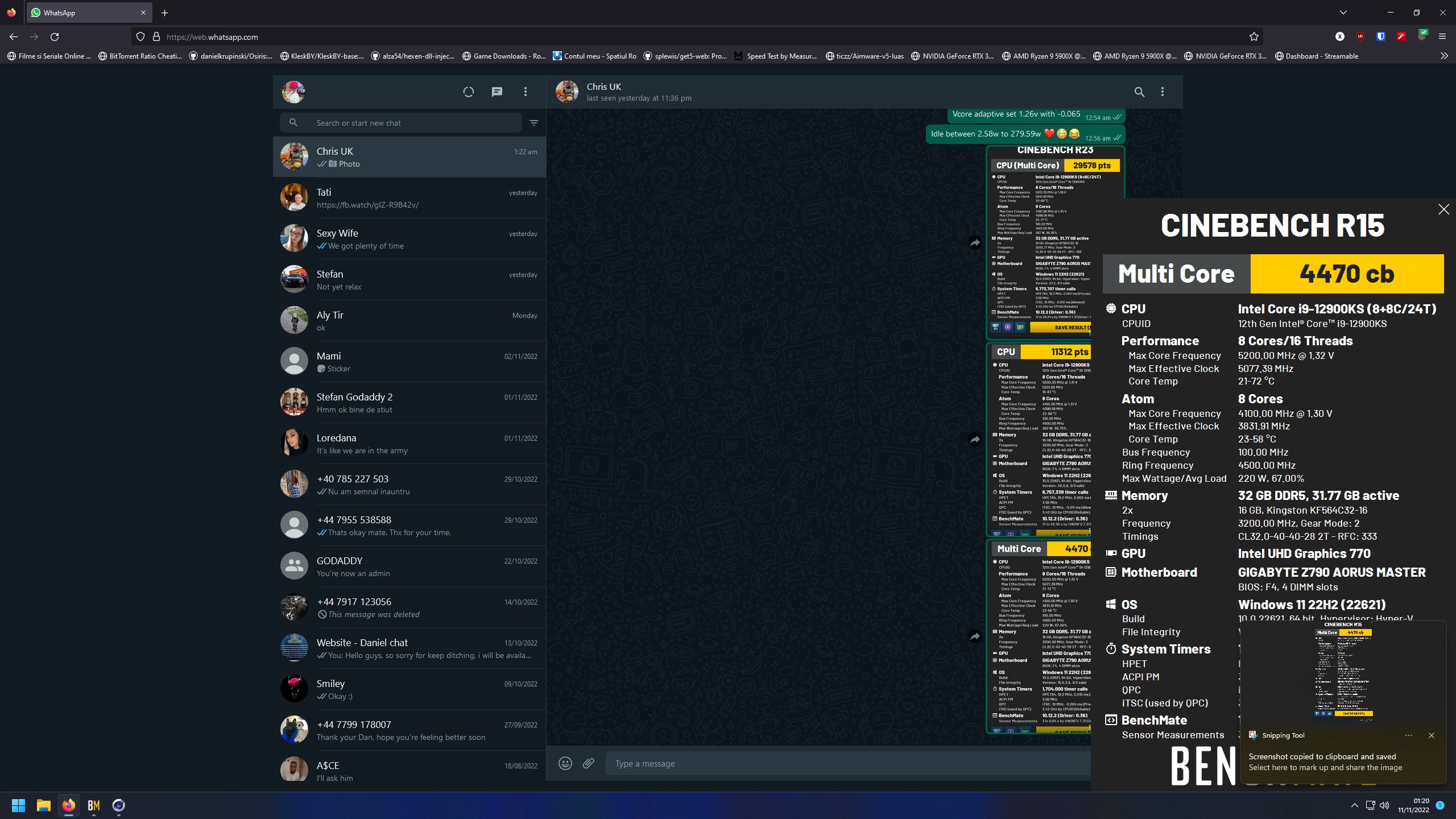1456x819 pixels.
Task: Click 'Select here to mark up and share' text
Action: 1325,767
